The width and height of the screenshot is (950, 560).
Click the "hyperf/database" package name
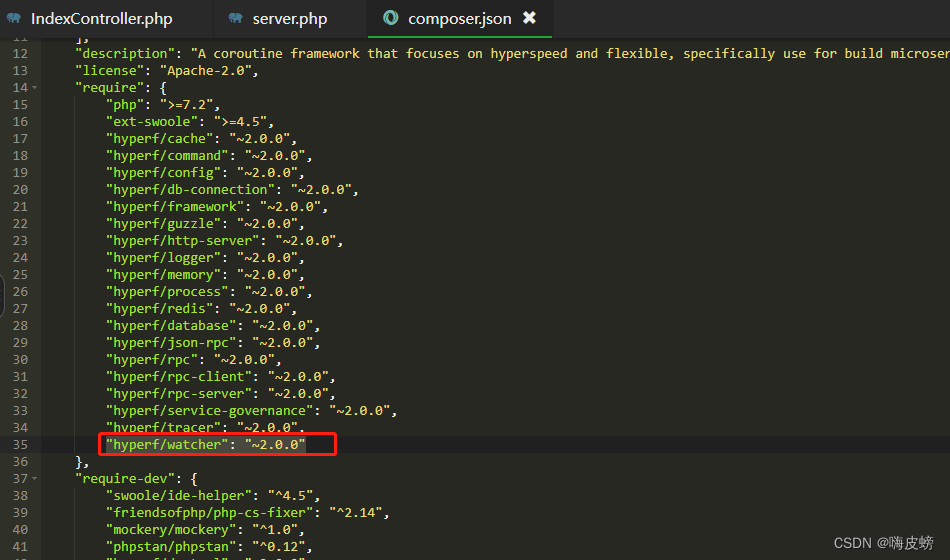click(x=171, y=325)
